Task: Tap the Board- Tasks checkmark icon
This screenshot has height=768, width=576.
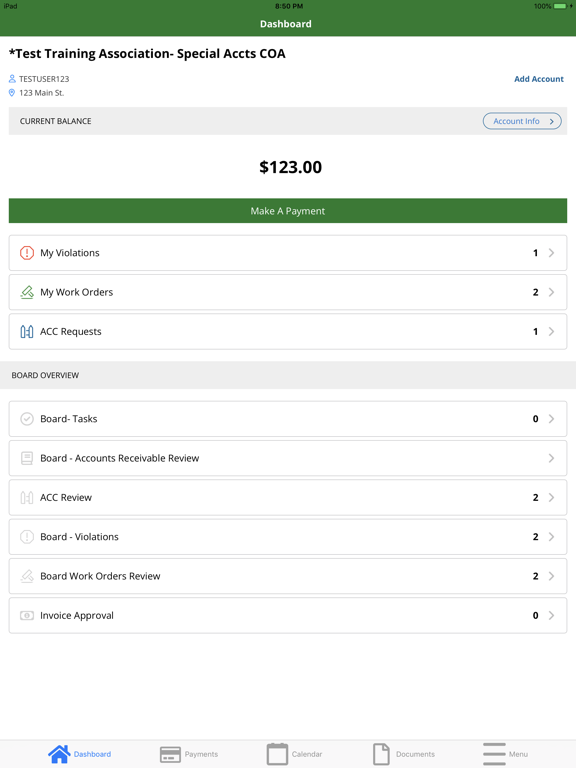Action: coord(27,419)
